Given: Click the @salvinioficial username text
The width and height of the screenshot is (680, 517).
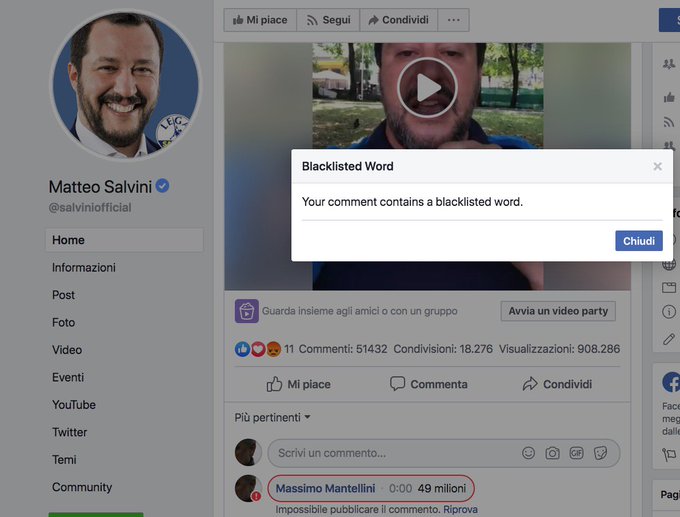Looking at the screenshot, I should pos(90,208).
